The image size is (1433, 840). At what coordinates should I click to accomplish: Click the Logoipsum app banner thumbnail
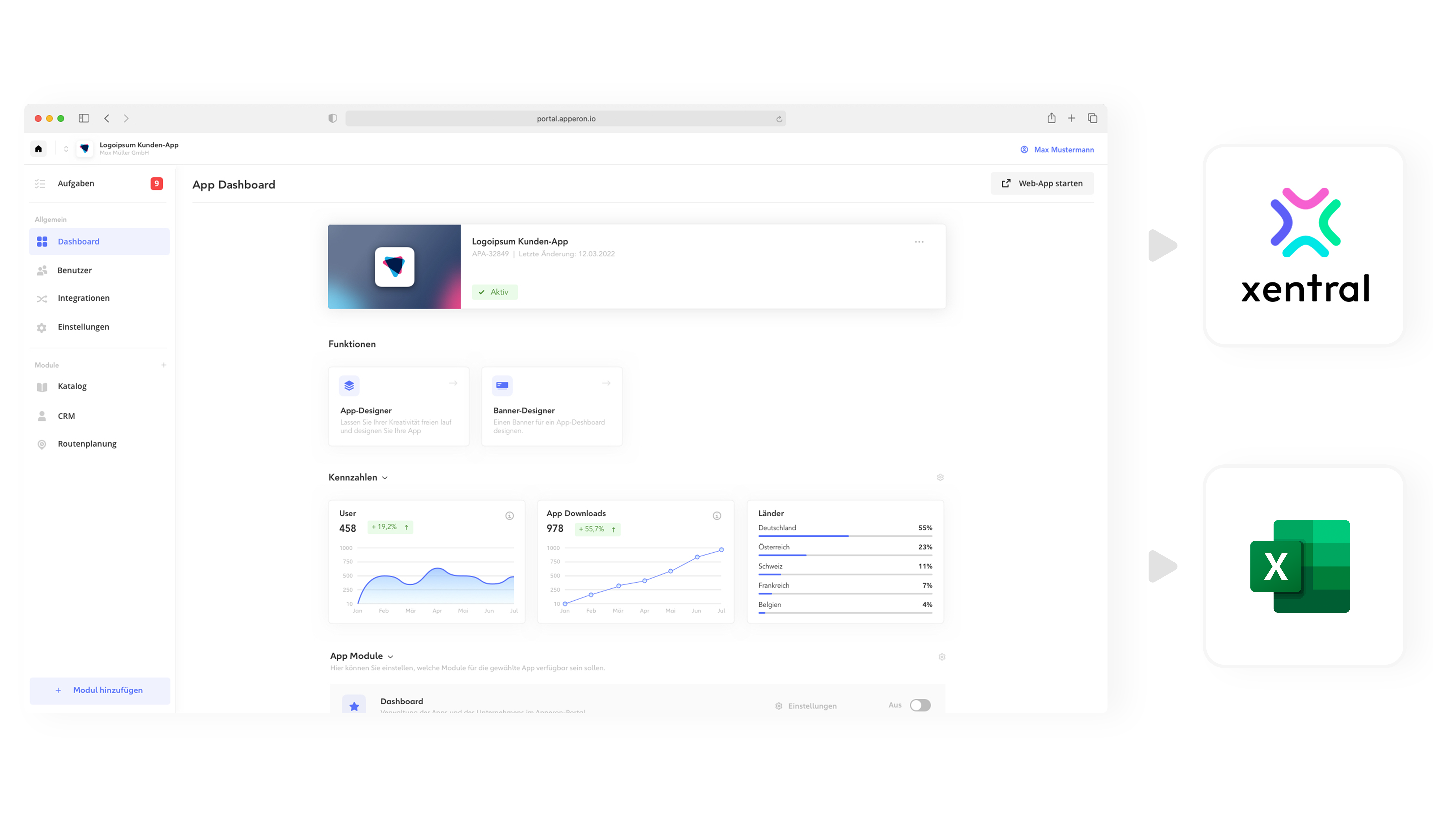click(394, 266)
